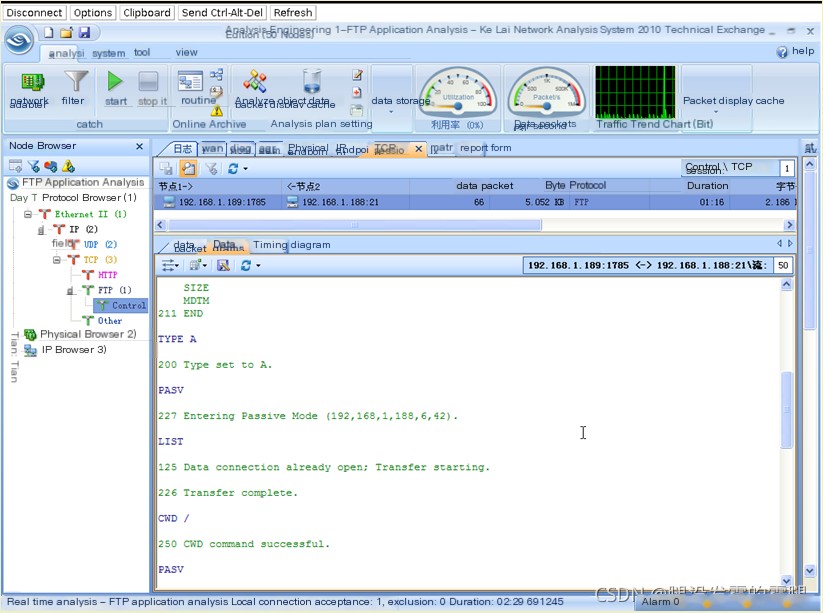Switch to the Timing diagram tab
The height and width of the screenshot is (613, 823).
tap(291, 245)
